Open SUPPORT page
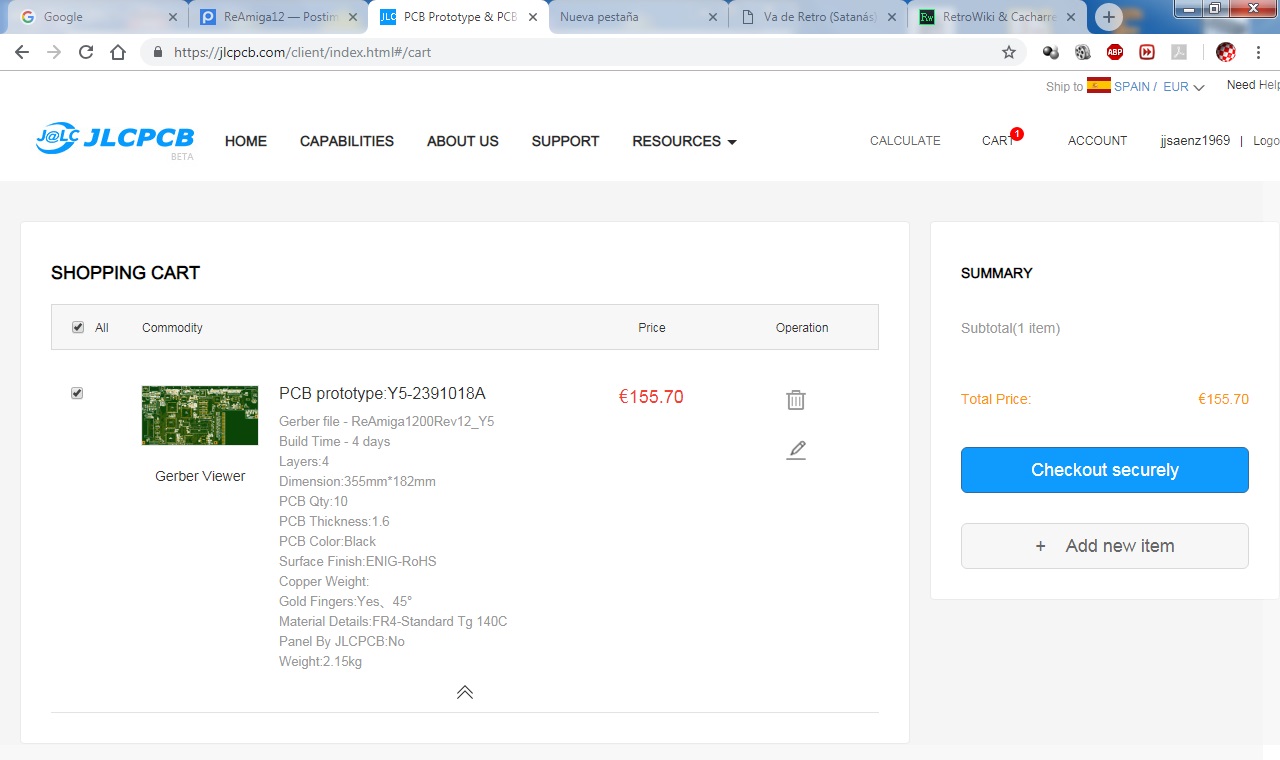1280x760 pixels. (565, 141)
